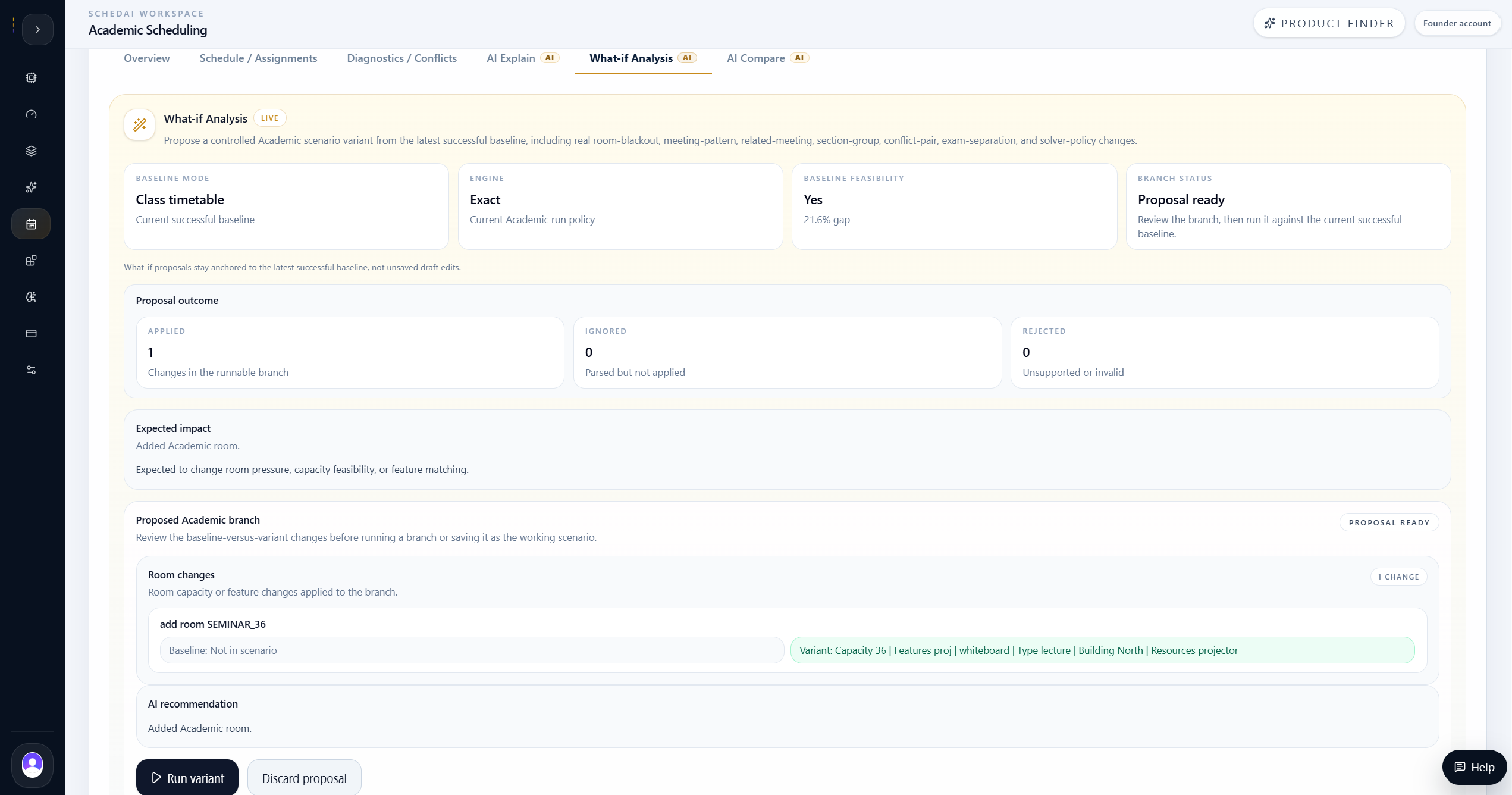Click the Academic Scheduling title
Screen dimensions: 1512x795
[148, 30]
